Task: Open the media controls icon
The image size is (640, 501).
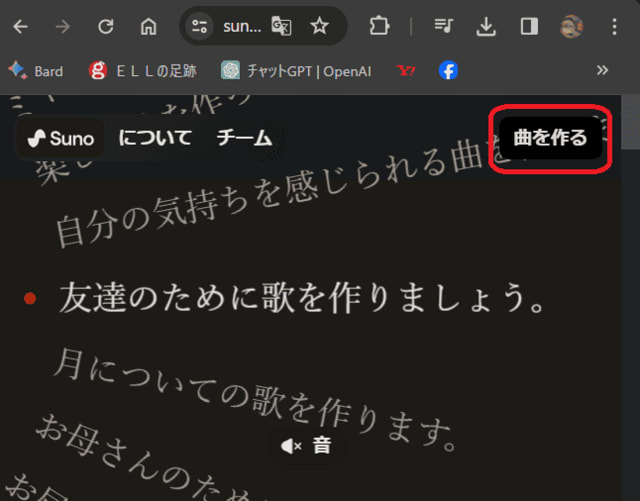Action: tap(445, 27)
